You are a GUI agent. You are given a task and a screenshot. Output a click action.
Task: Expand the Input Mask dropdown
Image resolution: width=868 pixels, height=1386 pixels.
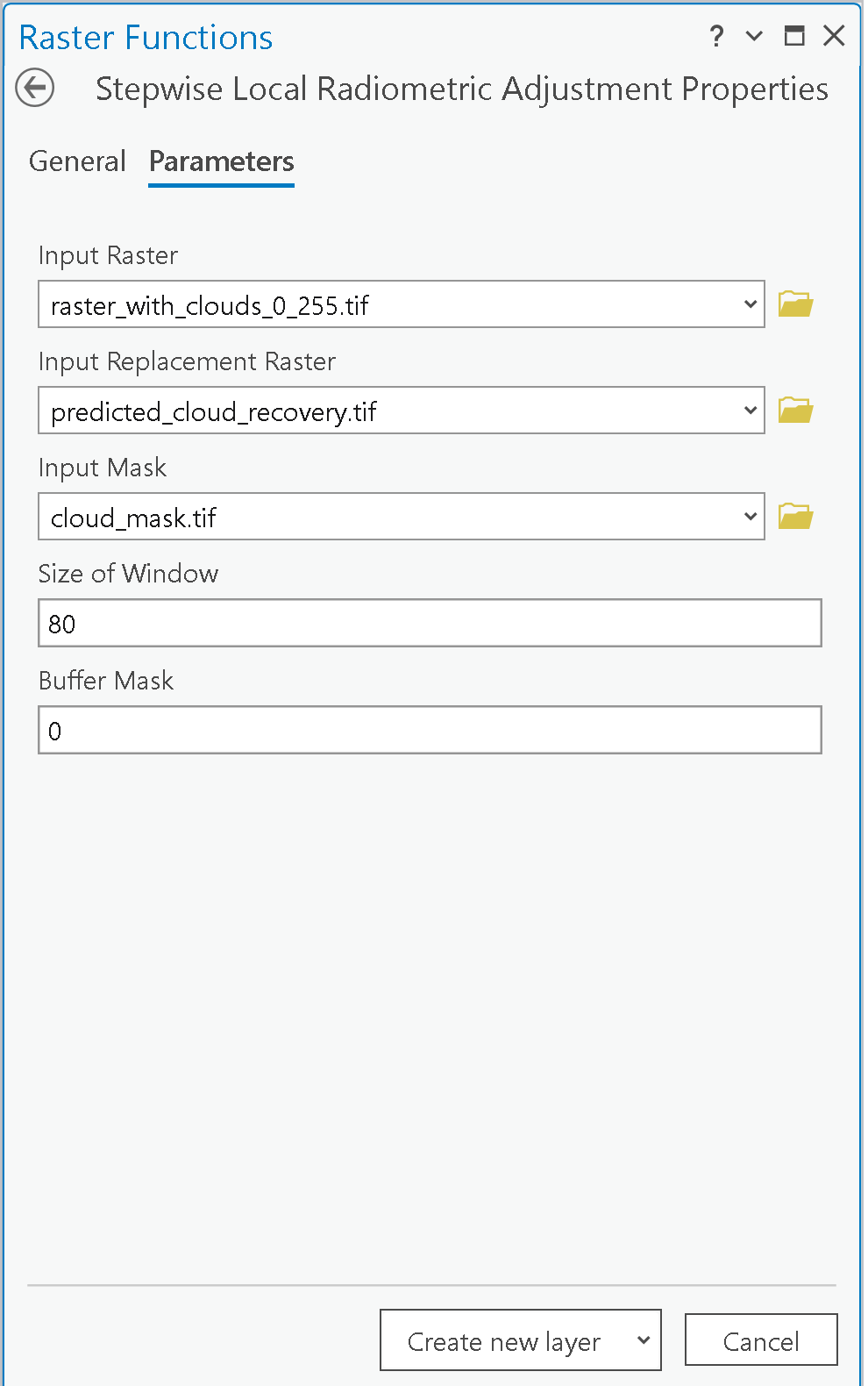click(x=750, y=517)
